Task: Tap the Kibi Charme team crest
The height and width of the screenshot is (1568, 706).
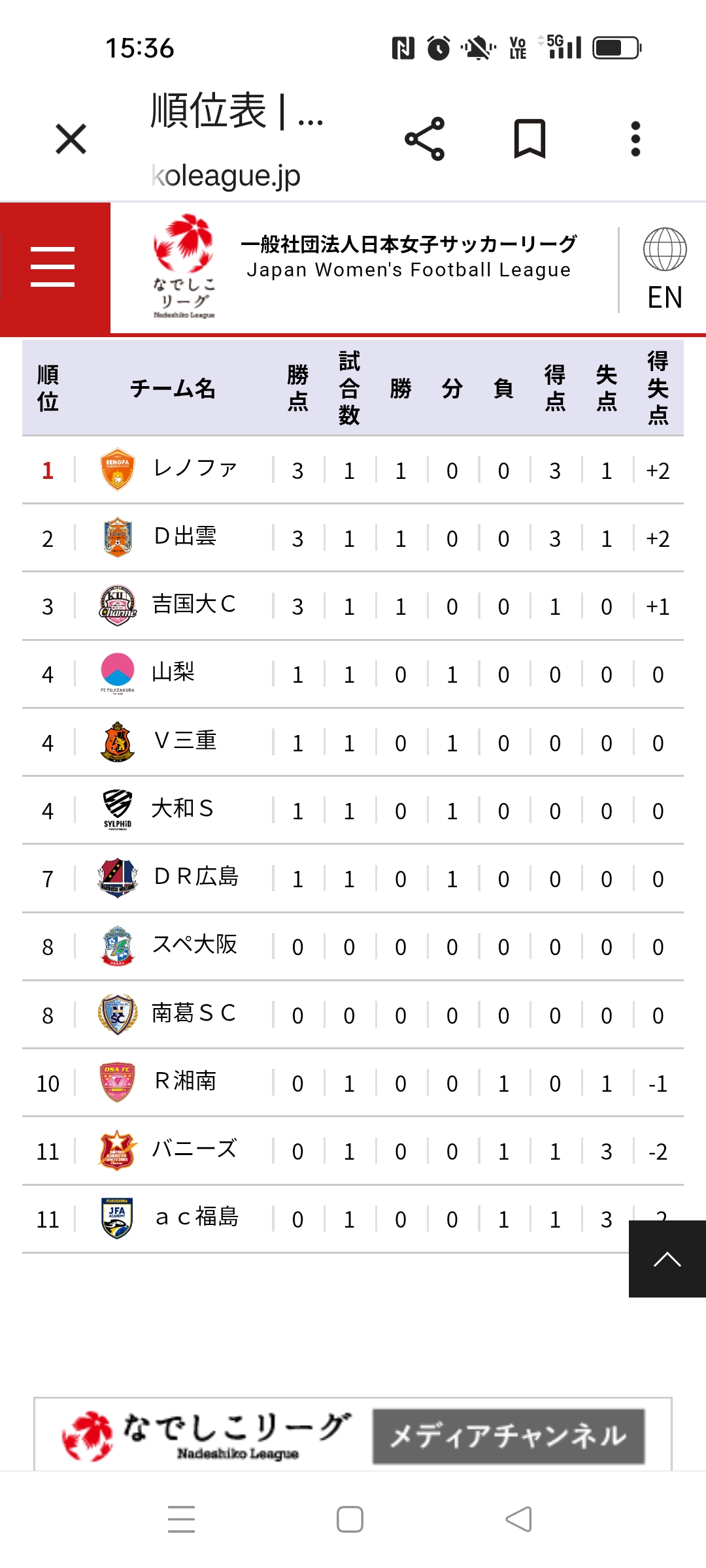Action: [x=118, y=606]
